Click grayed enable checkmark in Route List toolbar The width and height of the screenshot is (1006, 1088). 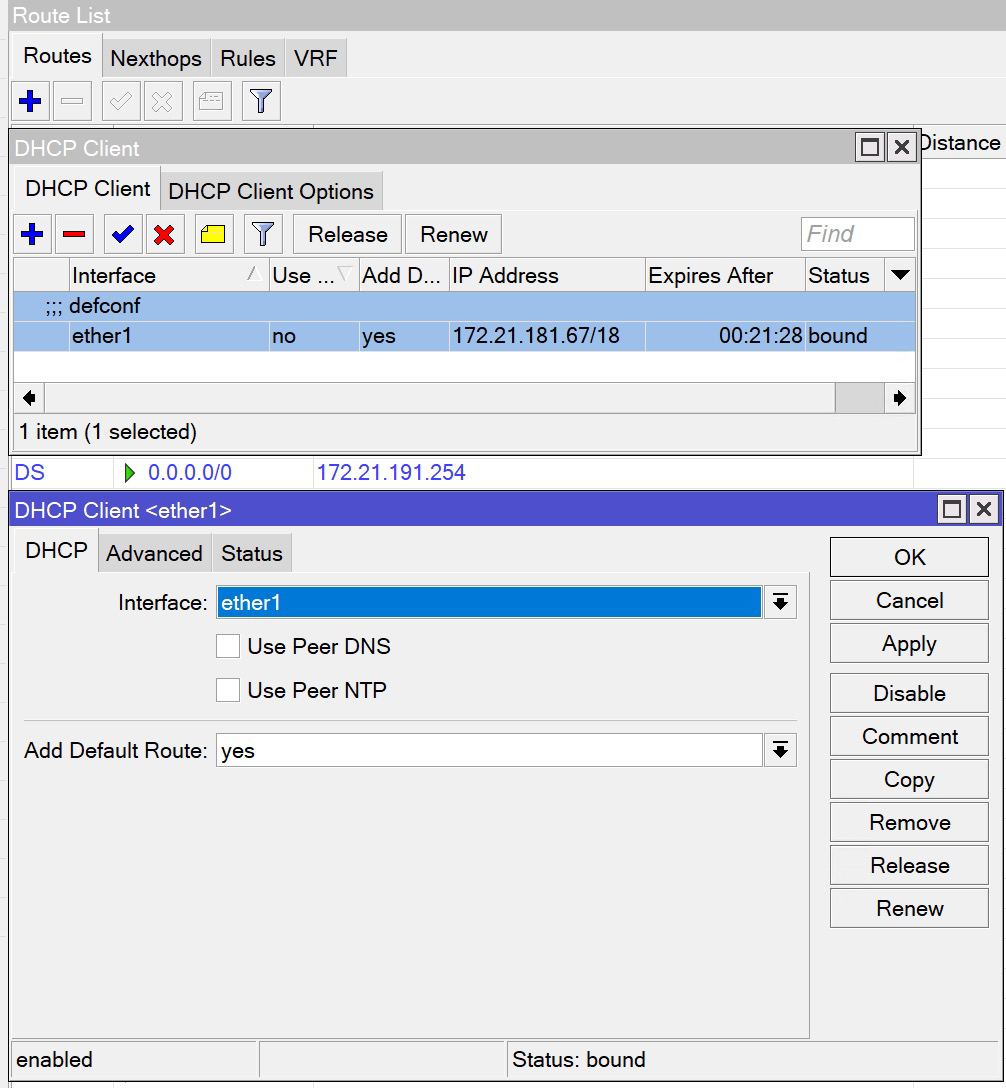[121, 101]
